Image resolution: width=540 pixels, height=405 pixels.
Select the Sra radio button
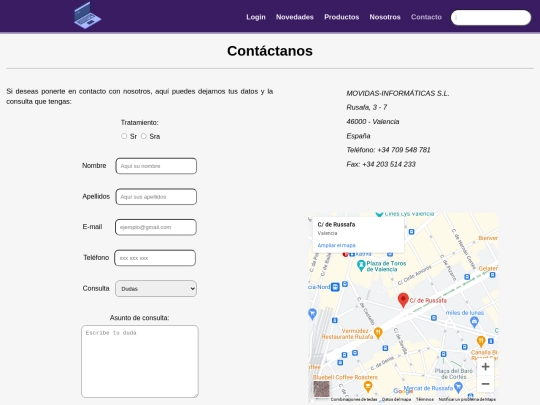144,136
